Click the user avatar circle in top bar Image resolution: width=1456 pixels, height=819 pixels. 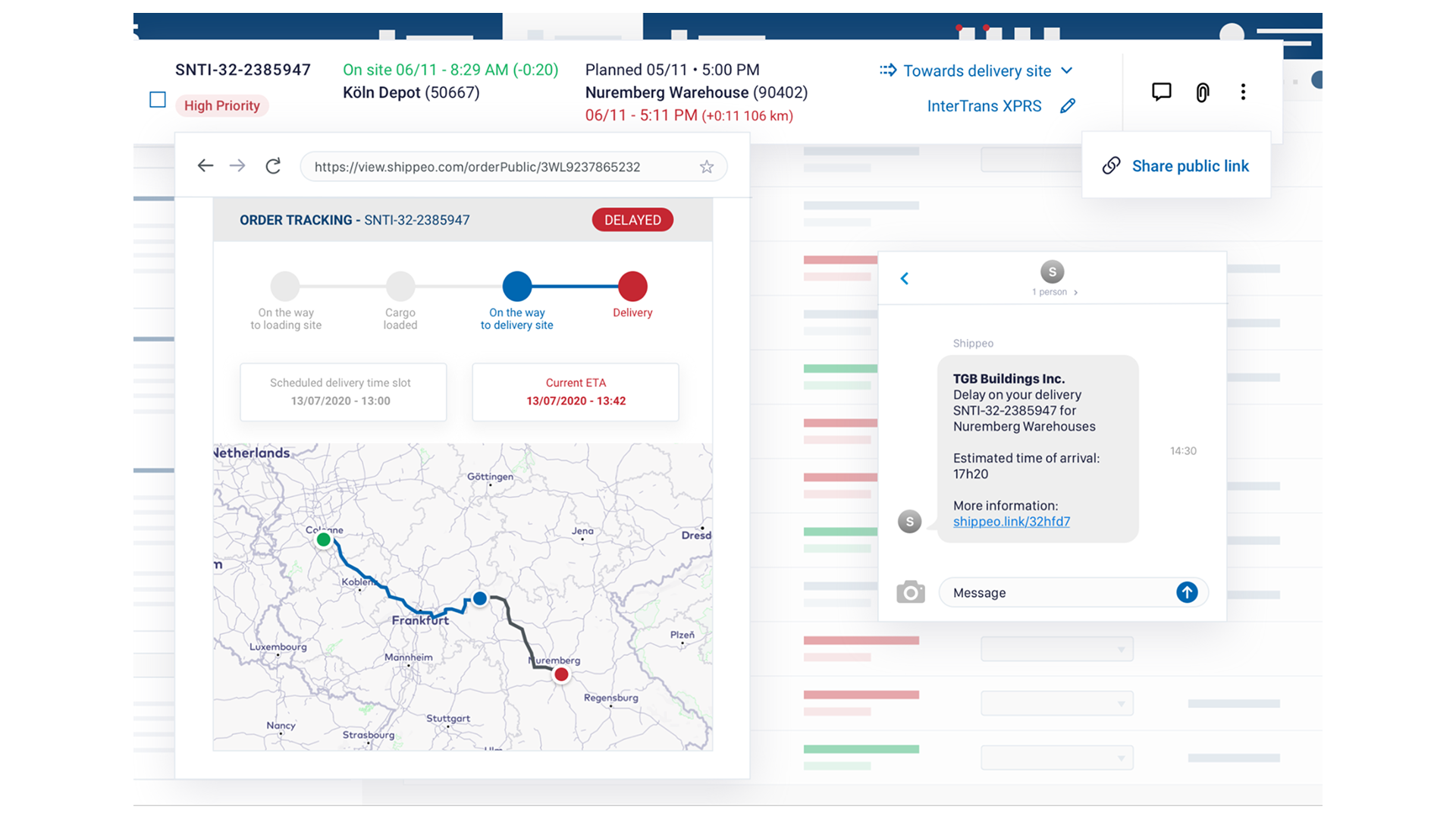(1232, 33)
